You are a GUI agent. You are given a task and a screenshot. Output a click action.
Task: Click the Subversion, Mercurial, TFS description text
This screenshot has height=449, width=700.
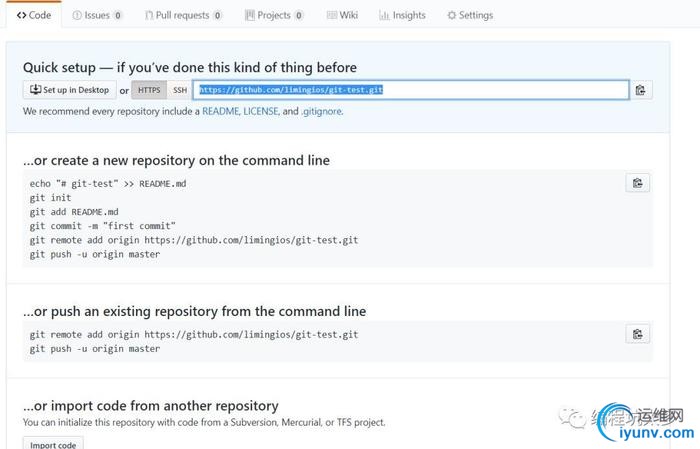click(204, 422)
